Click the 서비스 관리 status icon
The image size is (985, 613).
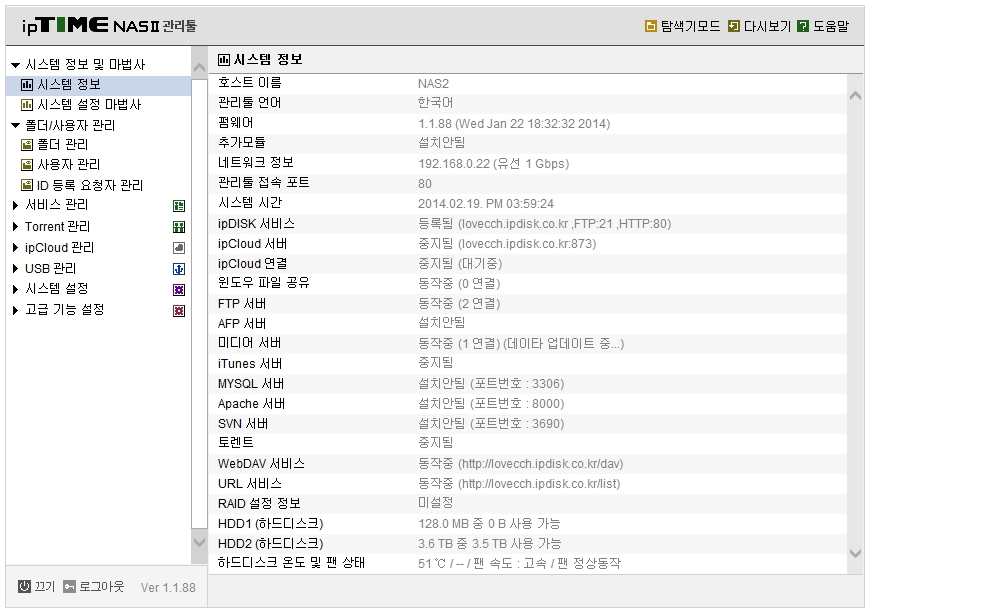click(179, 205)
